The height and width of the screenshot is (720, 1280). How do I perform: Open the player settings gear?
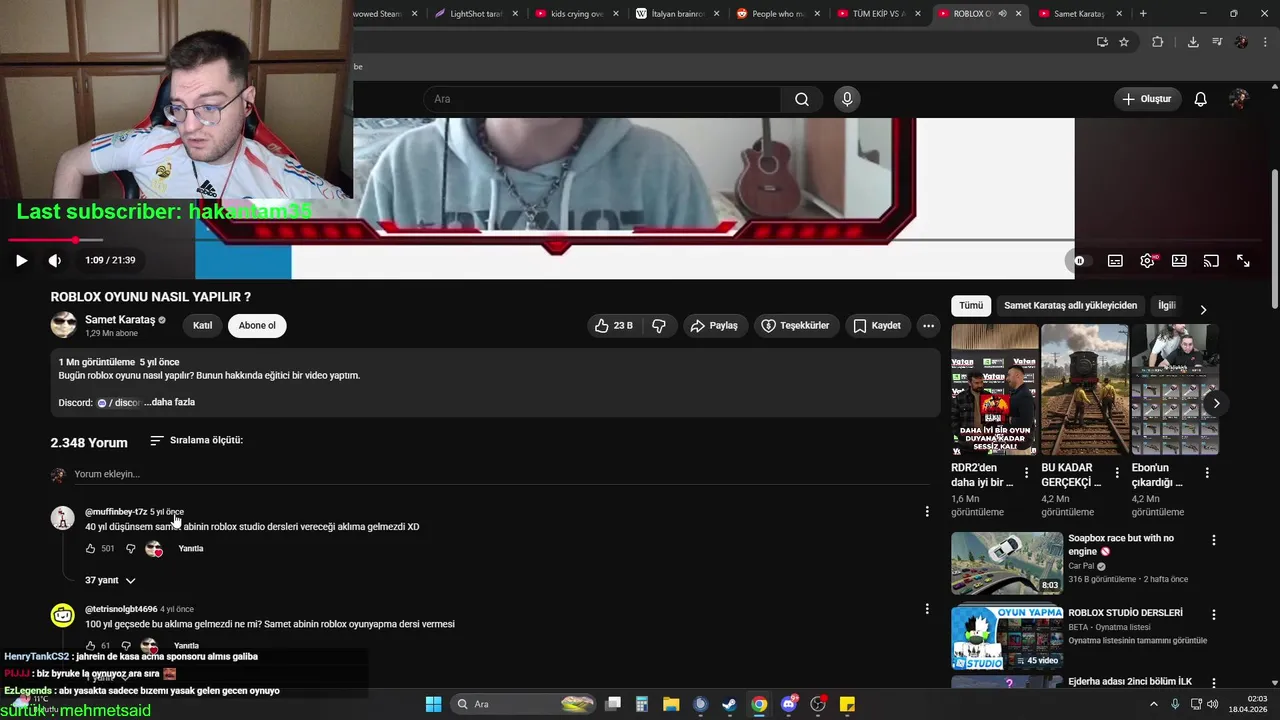pyautogui.click(x=1147, y=260)
